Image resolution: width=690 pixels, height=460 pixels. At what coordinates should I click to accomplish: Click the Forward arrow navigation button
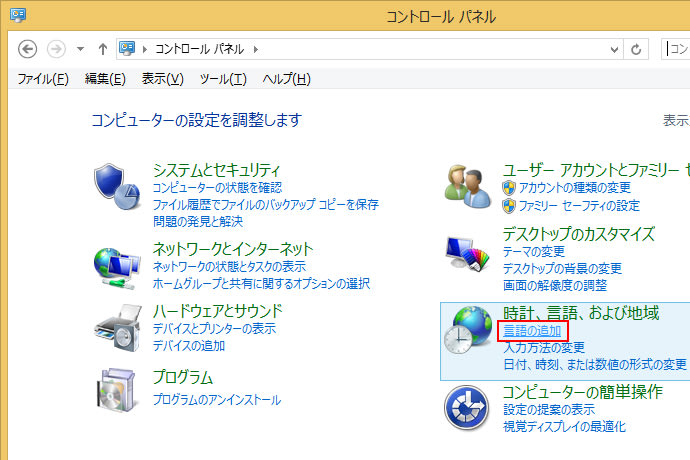tap(56, 49)
